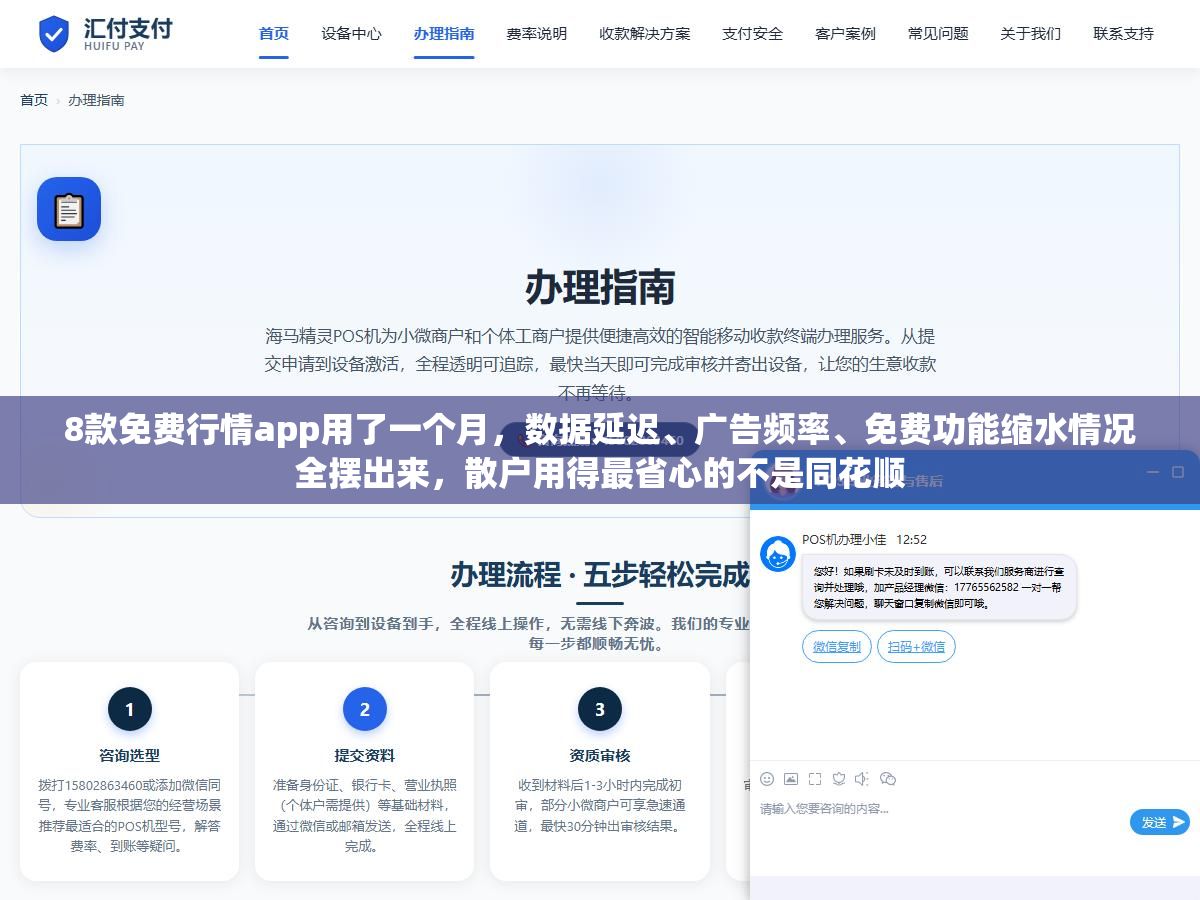Click the 拨打15802863460 description in step 1
Image resolution: width=1200 pixels, height=900 pixels.
click(x=129, y=816)
